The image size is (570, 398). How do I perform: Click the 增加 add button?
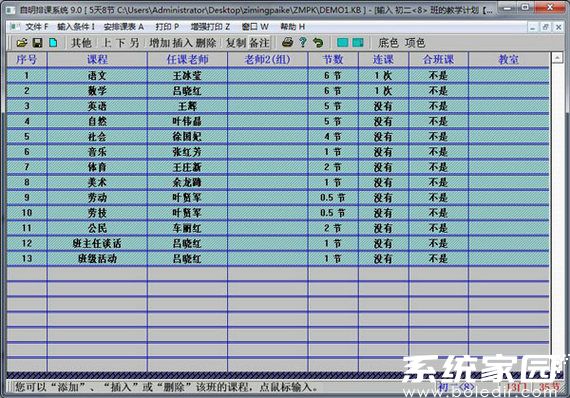click(160, 43)
